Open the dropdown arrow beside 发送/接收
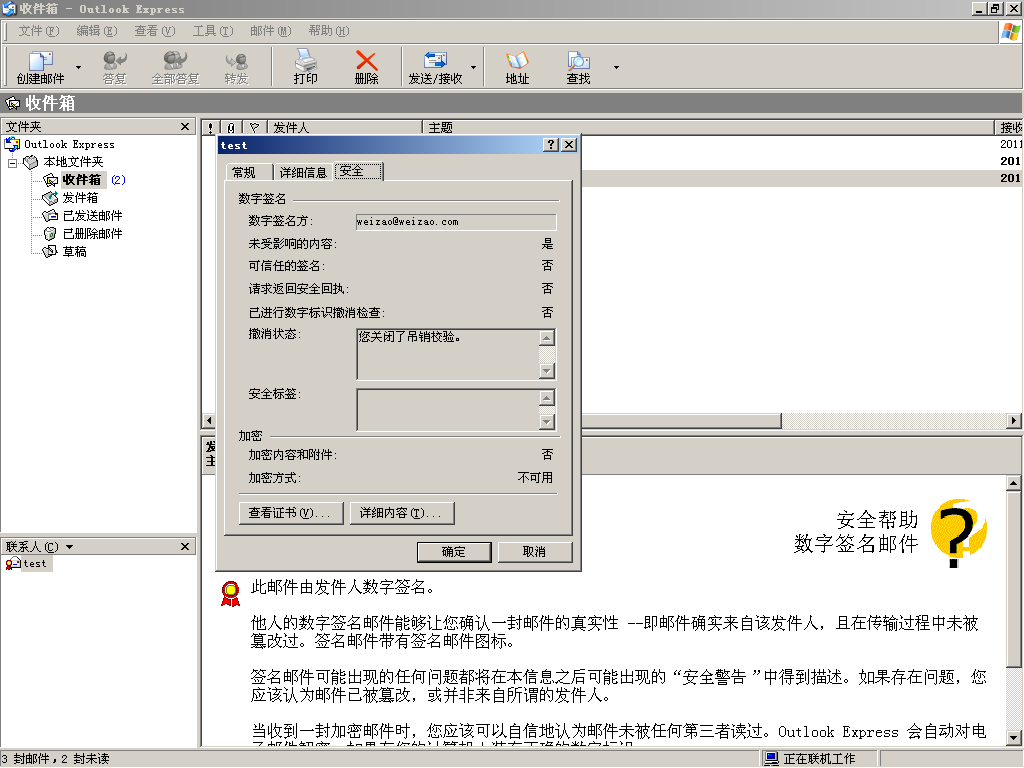 473,67
